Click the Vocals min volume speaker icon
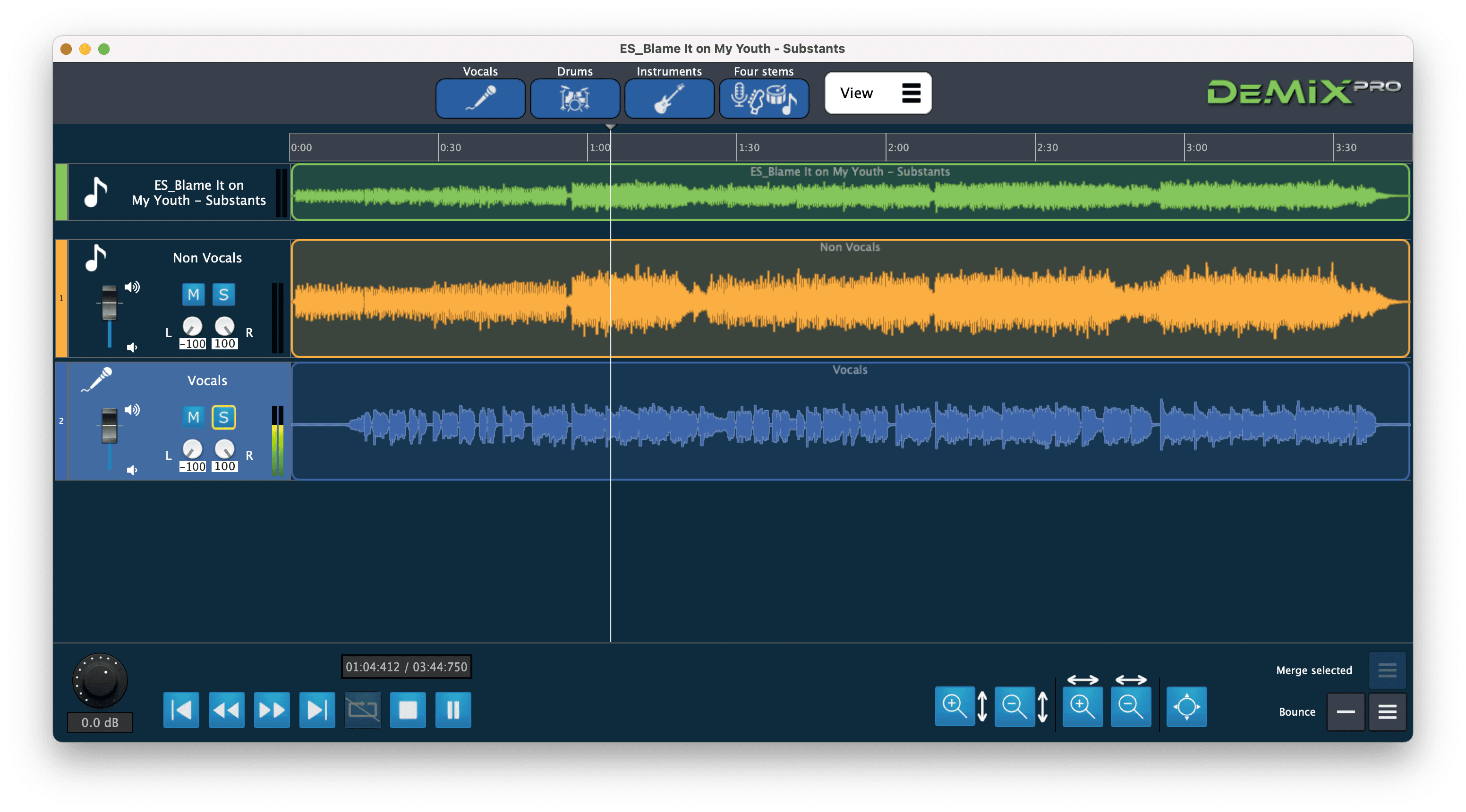The width and height of the screenshot is (1466, 812). 132,470
